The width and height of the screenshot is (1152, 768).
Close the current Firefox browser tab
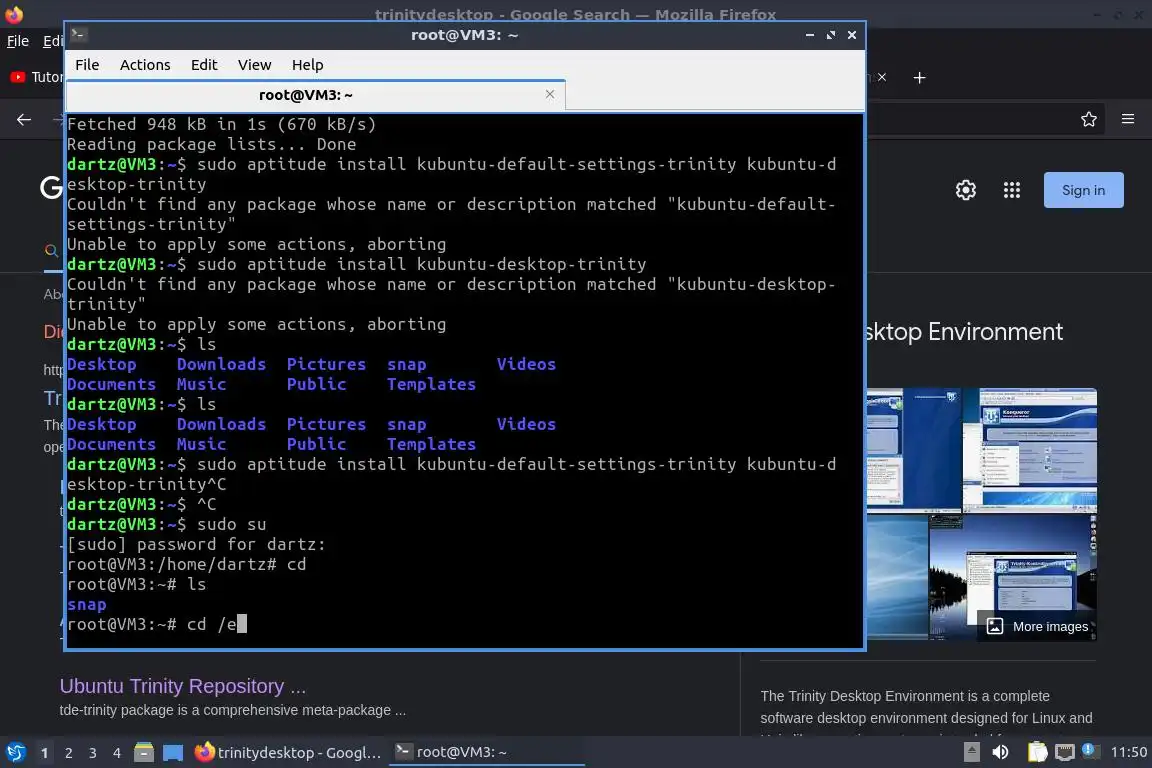882,77
